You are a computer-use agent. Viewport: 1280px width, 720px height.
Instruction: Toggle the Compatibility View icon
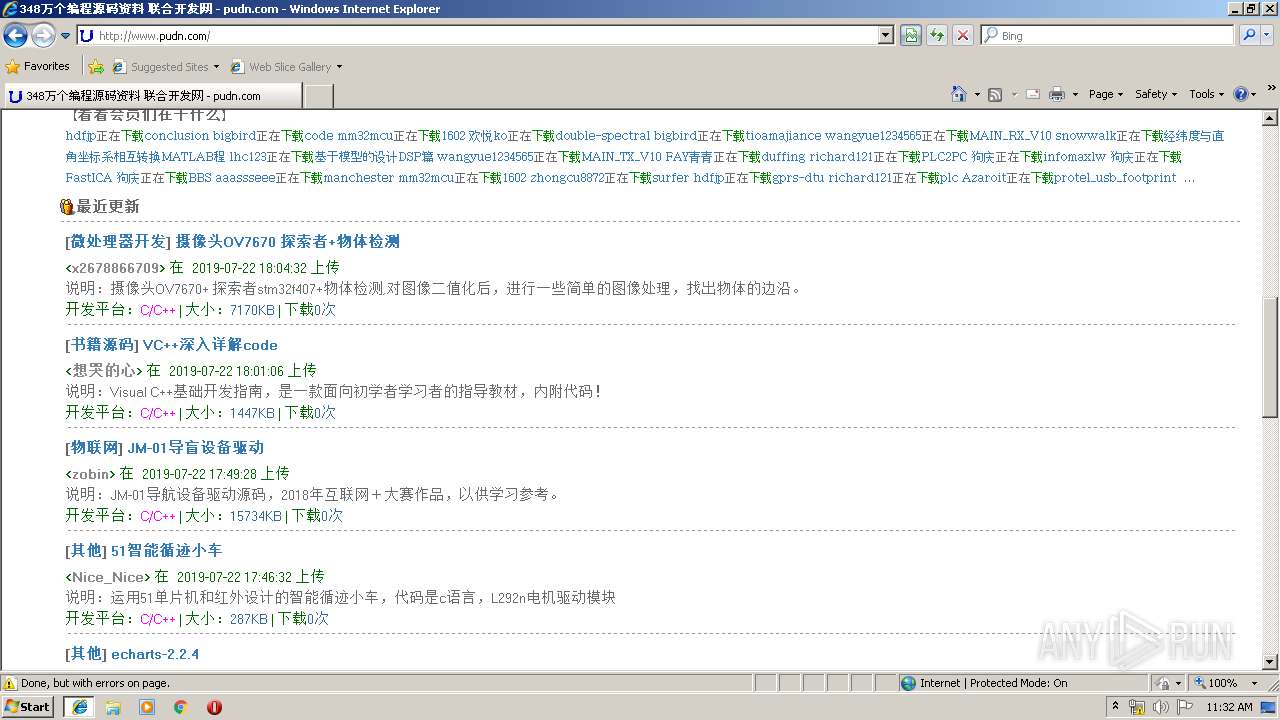[911, 36]
